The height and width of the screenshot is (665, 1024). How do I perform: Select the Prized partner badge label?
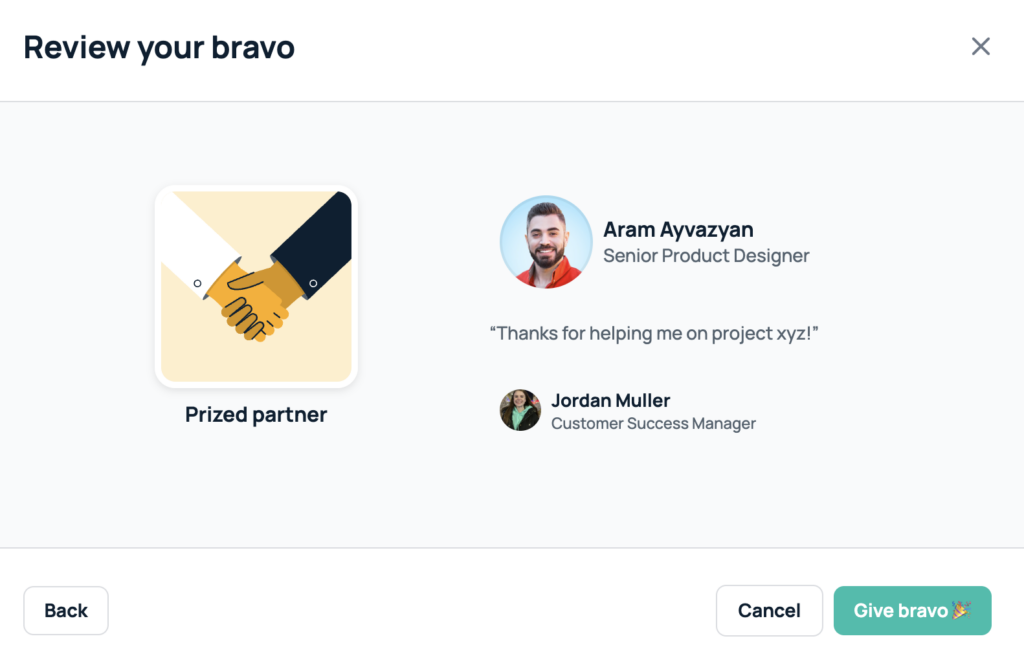(x=256, y=414)
